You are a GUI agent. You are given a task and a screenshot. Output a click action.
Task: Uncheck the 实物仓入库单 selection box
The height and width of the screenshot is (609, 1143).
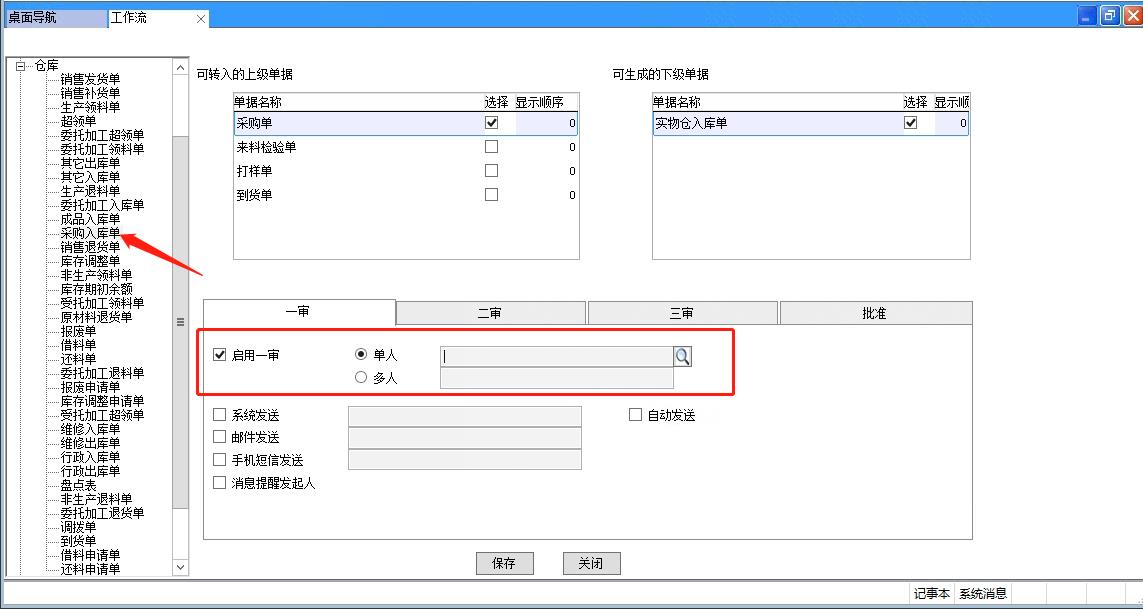[910, 123]
